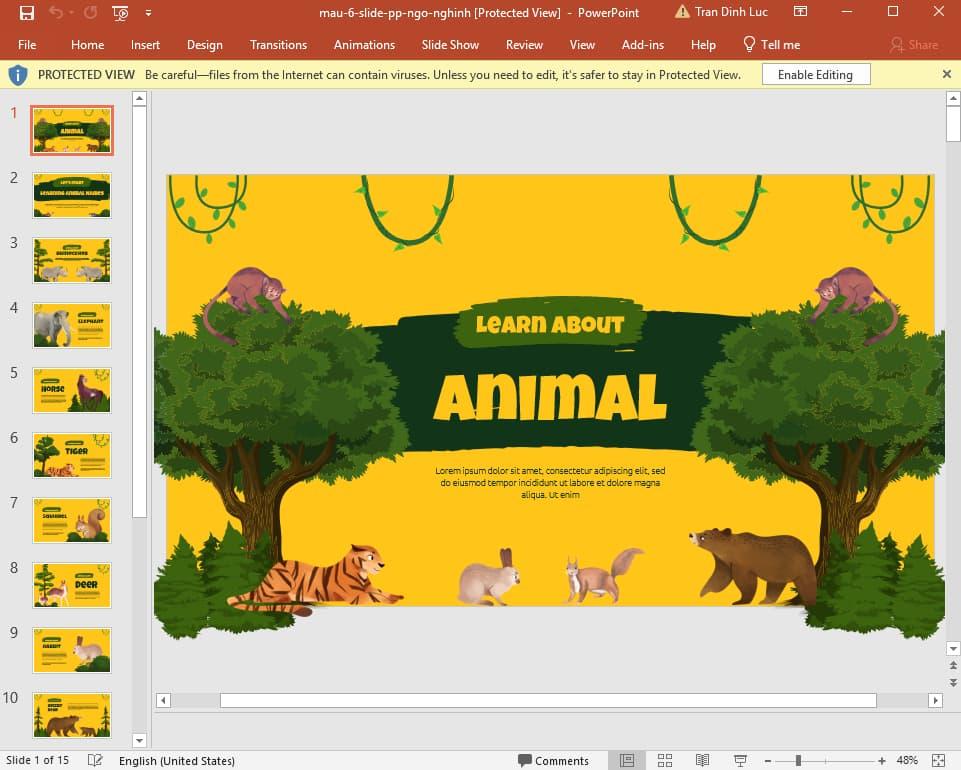Start Slide Show from the status bar icon
This screenshot has height=770, width=961.
pos(739,761)
